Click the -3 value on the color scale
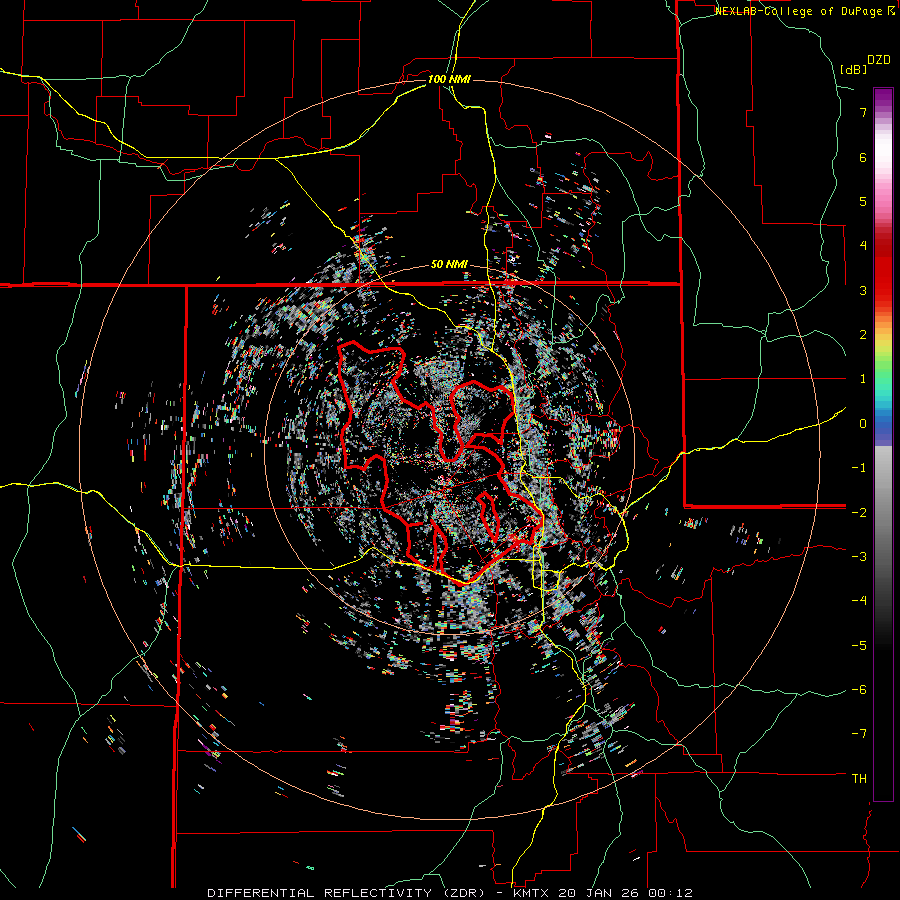The width and height of the screenshot is (900, 900). coord(859,557)
